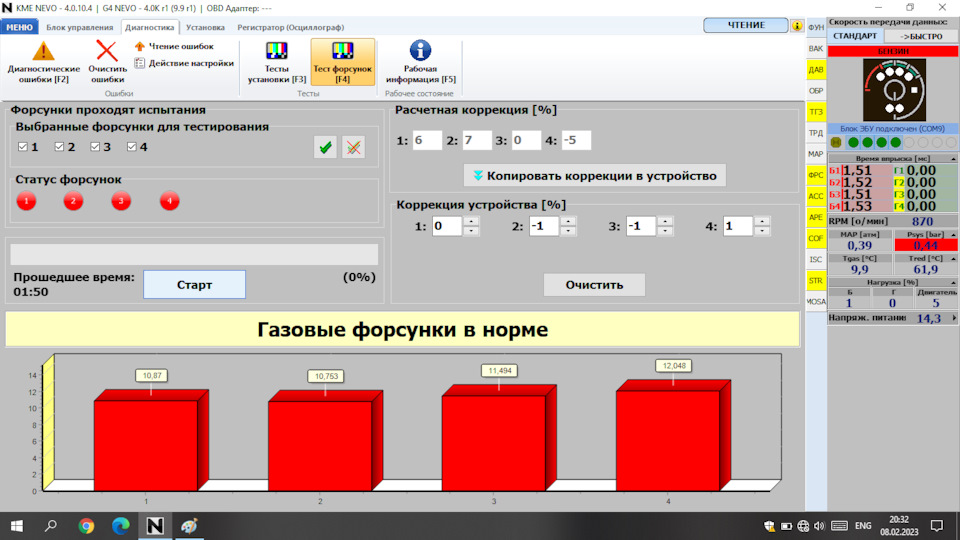Open yellow ДАВ side tab
Image resolution: width=960 pixels, height=540 pixels.
[816, 70]
